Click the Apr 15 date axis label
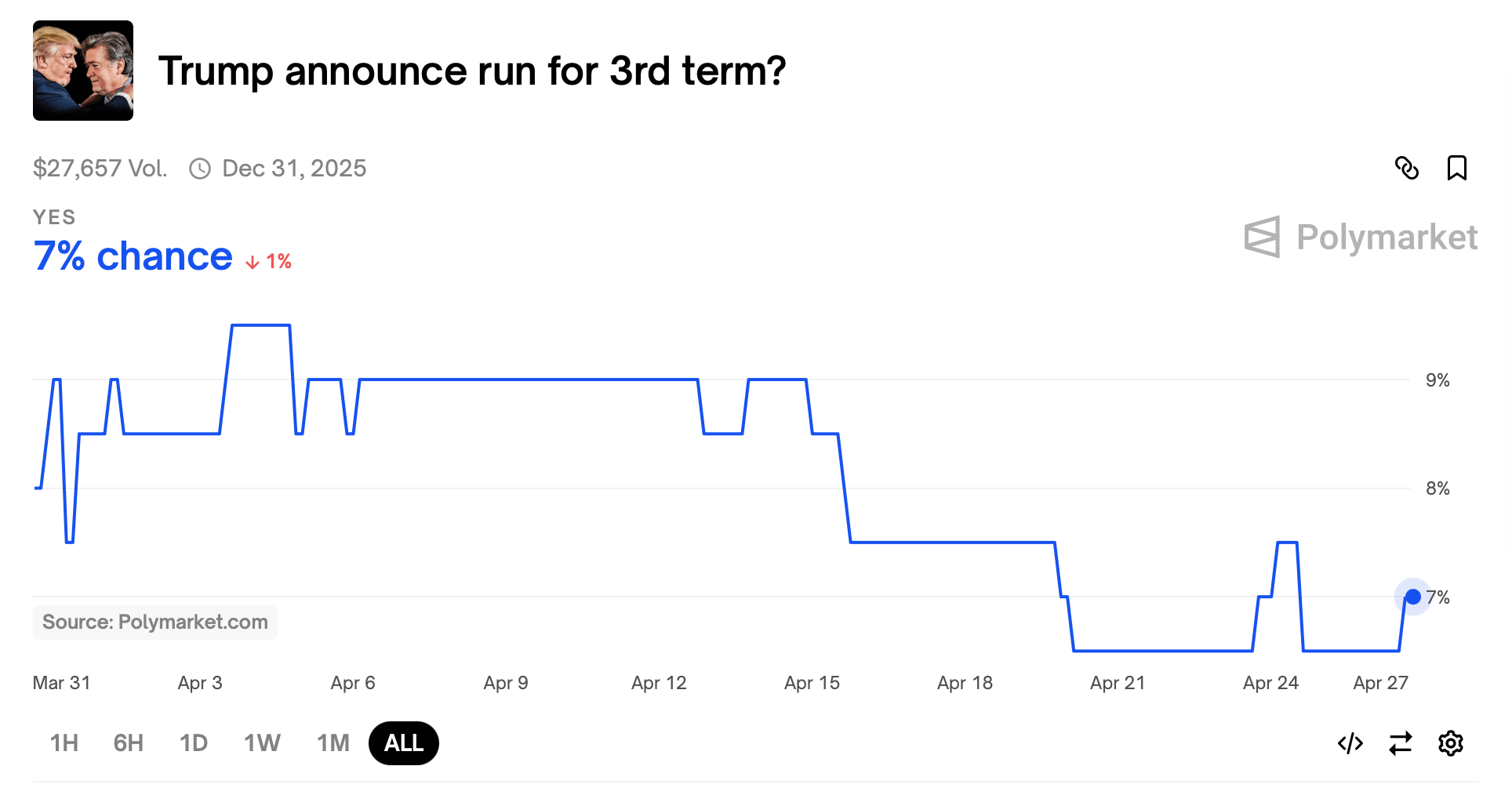Image resolution: width=1512 pixels, height=806 pixels. (x=812, y=683)
